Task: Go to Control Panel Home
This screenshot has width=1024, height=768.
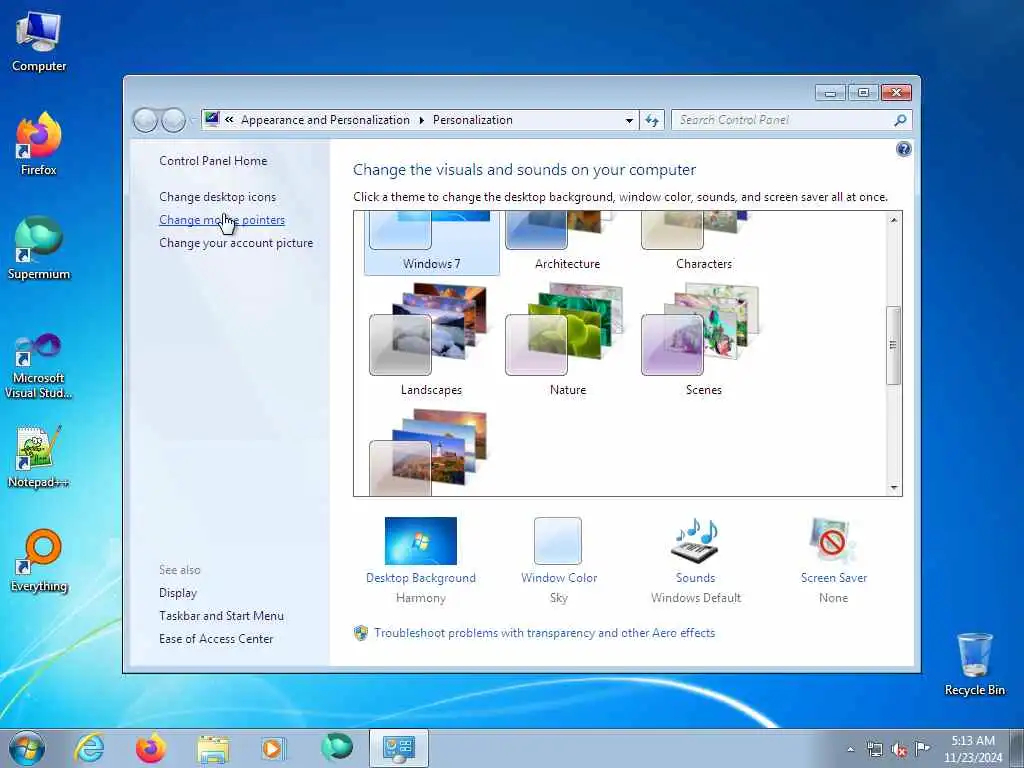Action: point(213,161)
